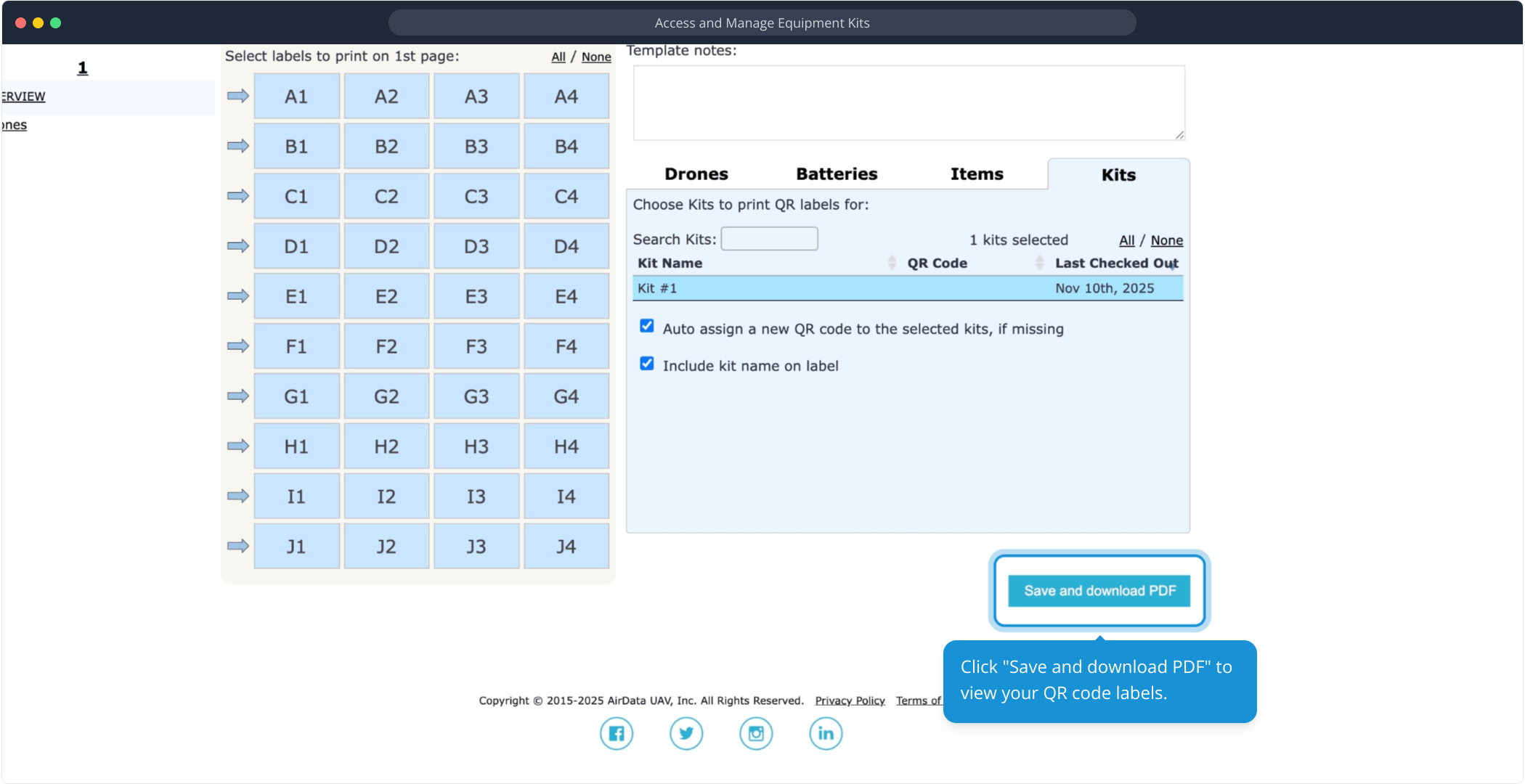Image resolution: width=1525 pixels, height=784 pixels.
Task: Click the row J arrow icon
Action: [237, 546]
